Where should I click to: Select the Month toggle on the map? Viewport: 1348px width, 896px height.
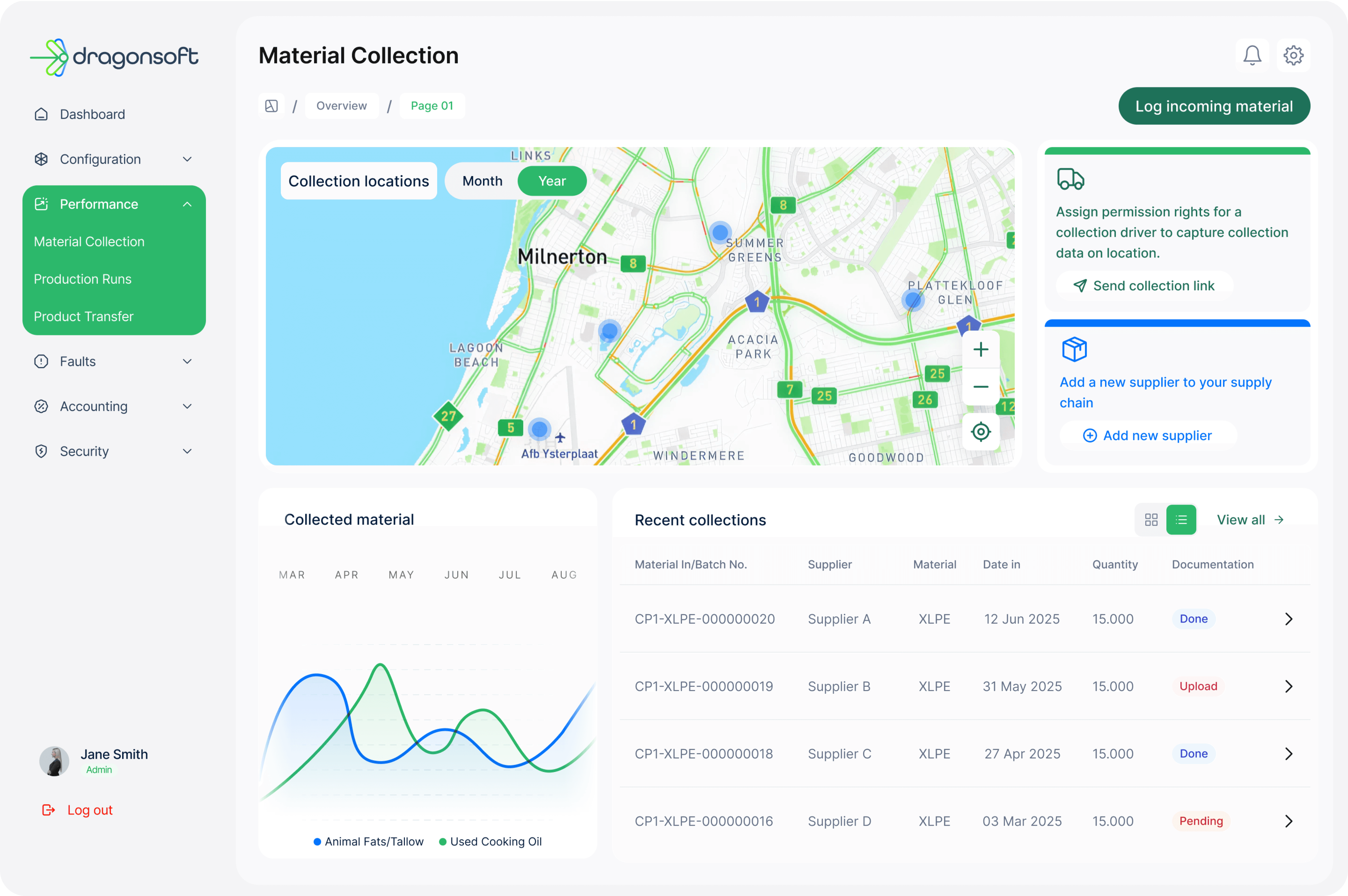[x=482, y=181]
